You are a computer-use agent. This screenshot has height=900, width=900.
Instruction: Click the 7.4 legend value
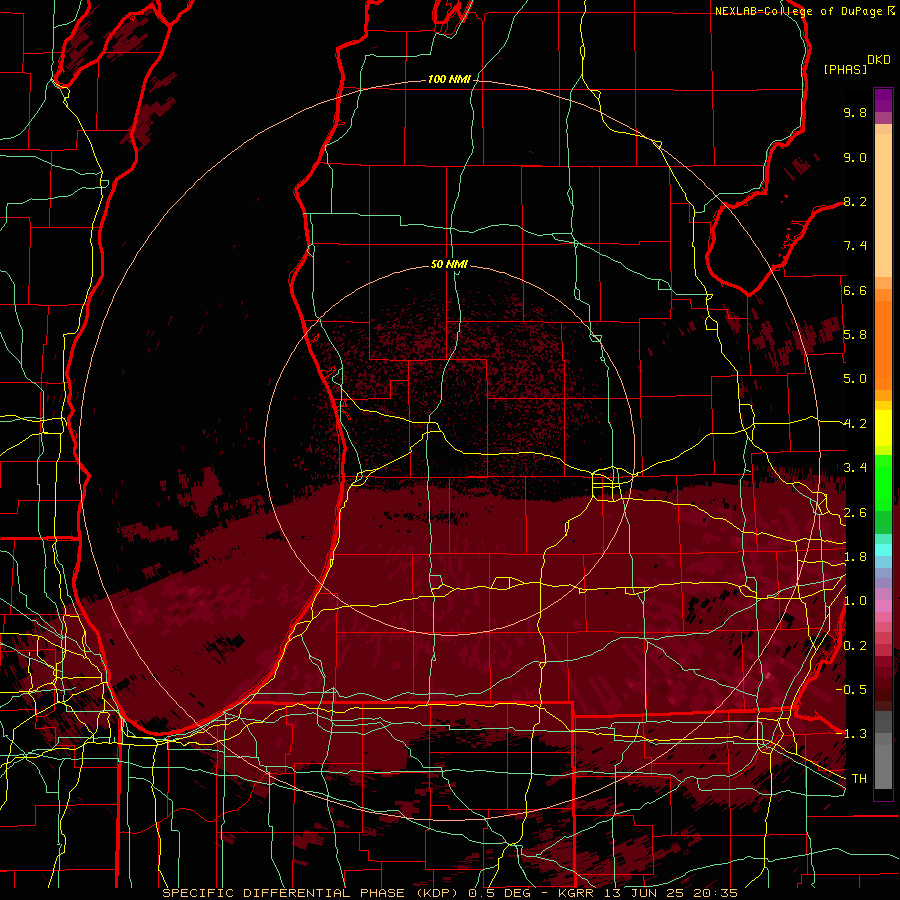point(855,246)
